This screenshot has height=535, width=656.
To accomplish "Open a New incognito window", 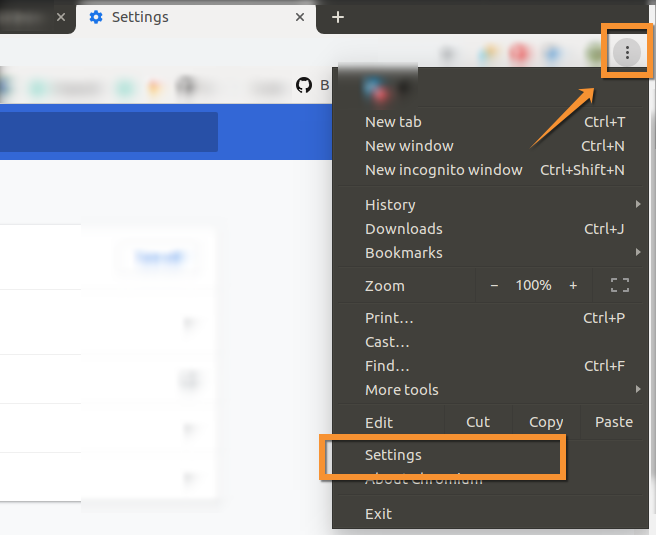I will click(443, 170).
